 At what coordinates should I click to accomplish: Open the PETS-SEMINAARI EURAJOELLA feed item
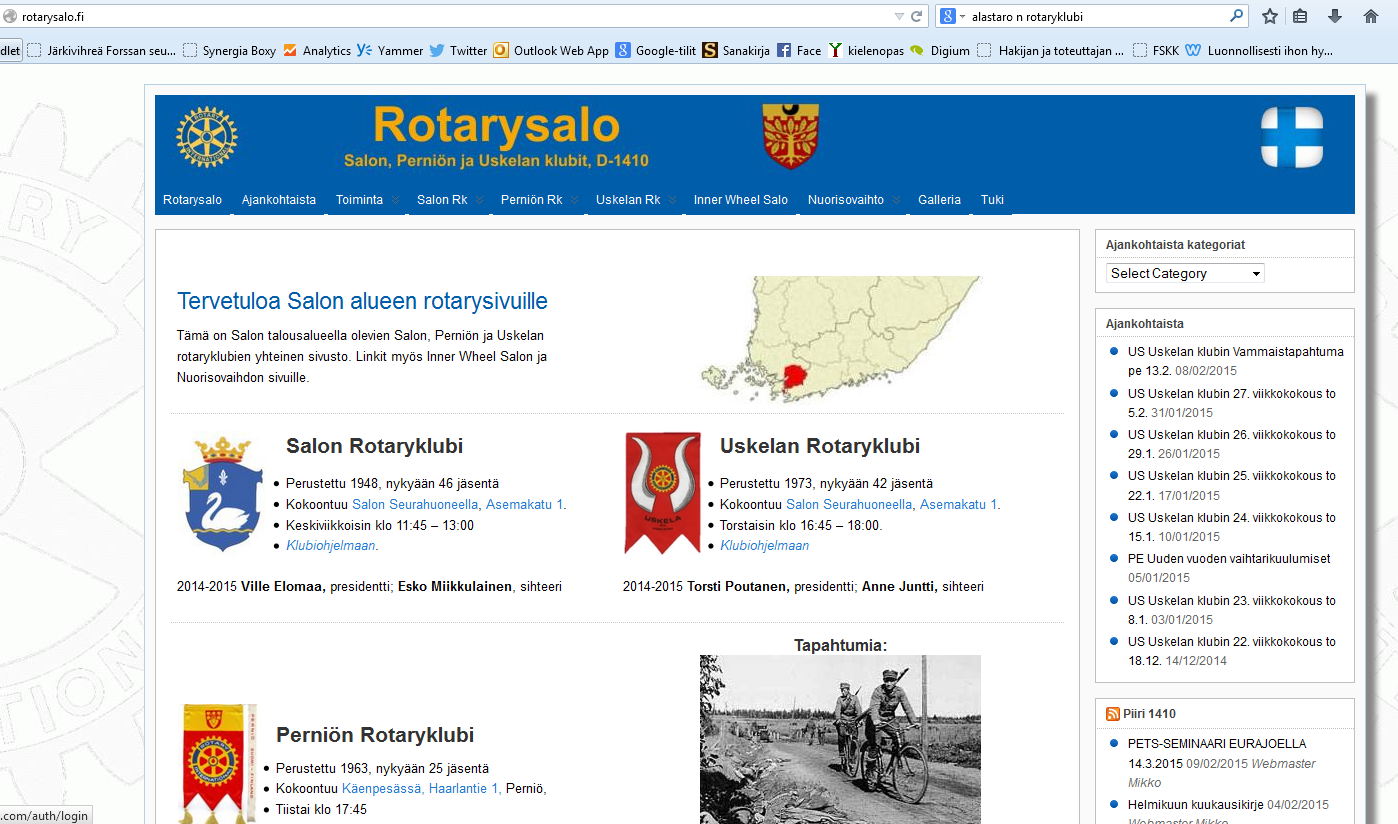tap(1217, 753)
